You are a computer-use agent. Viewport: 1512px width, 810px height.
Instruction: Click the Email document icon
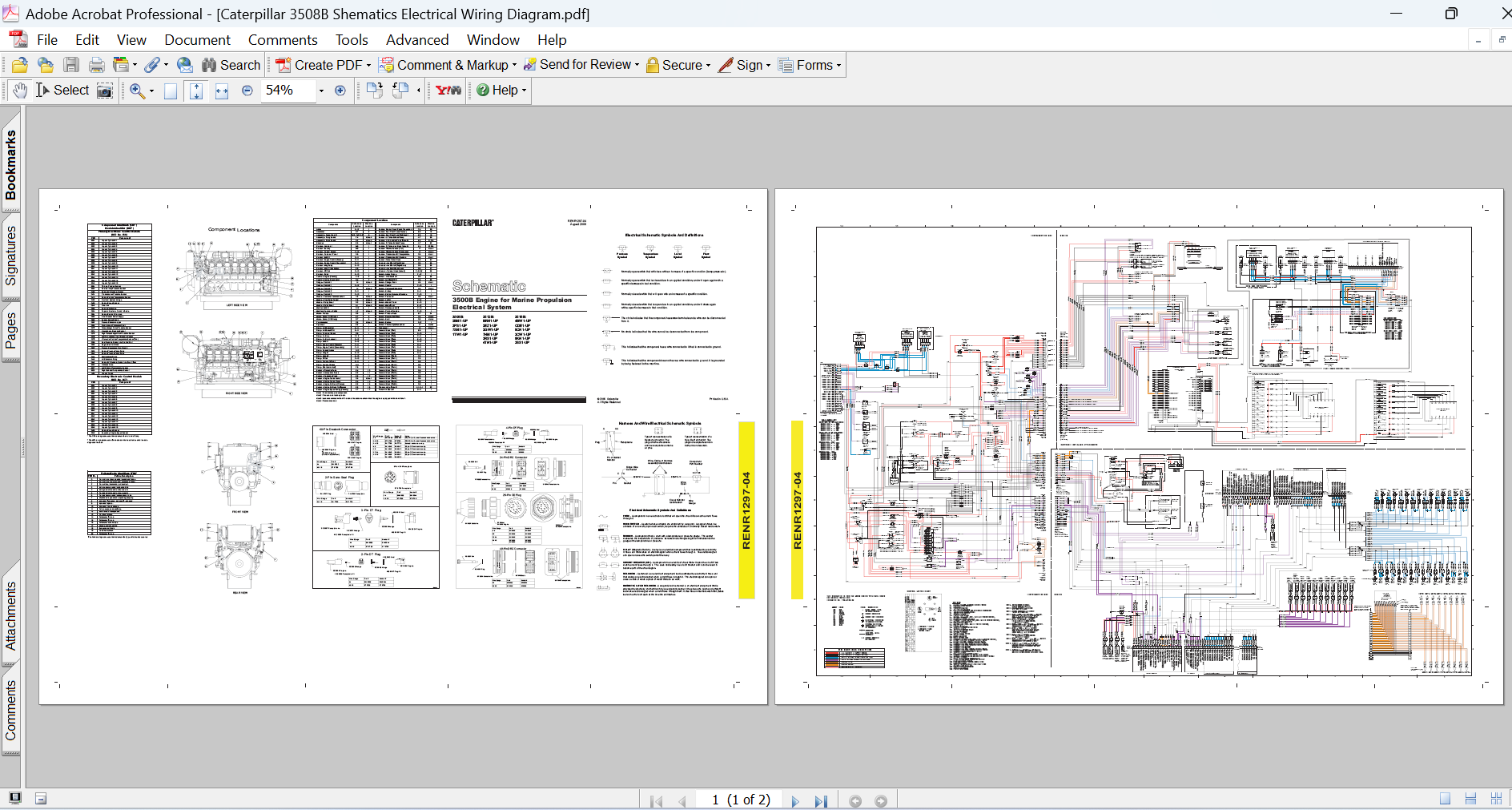(185, 65)
